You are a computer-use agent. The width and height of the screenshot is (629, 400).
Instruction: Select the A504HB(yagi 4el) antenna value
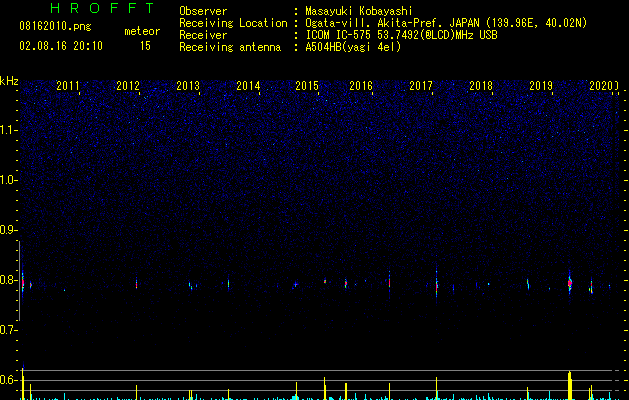click(x=353, y=47)
